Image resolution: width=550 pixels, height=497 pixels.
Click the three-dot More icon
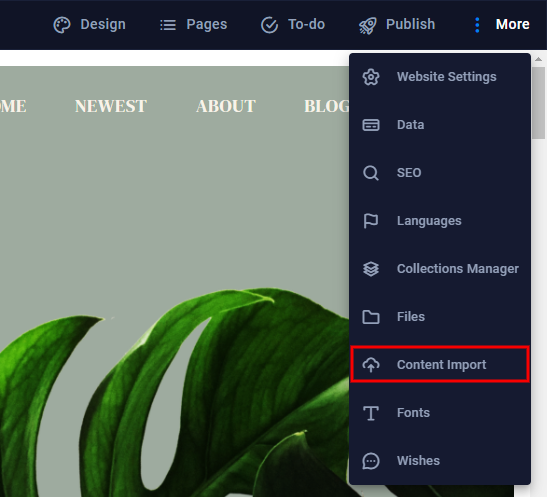click(x=477, y=25)
